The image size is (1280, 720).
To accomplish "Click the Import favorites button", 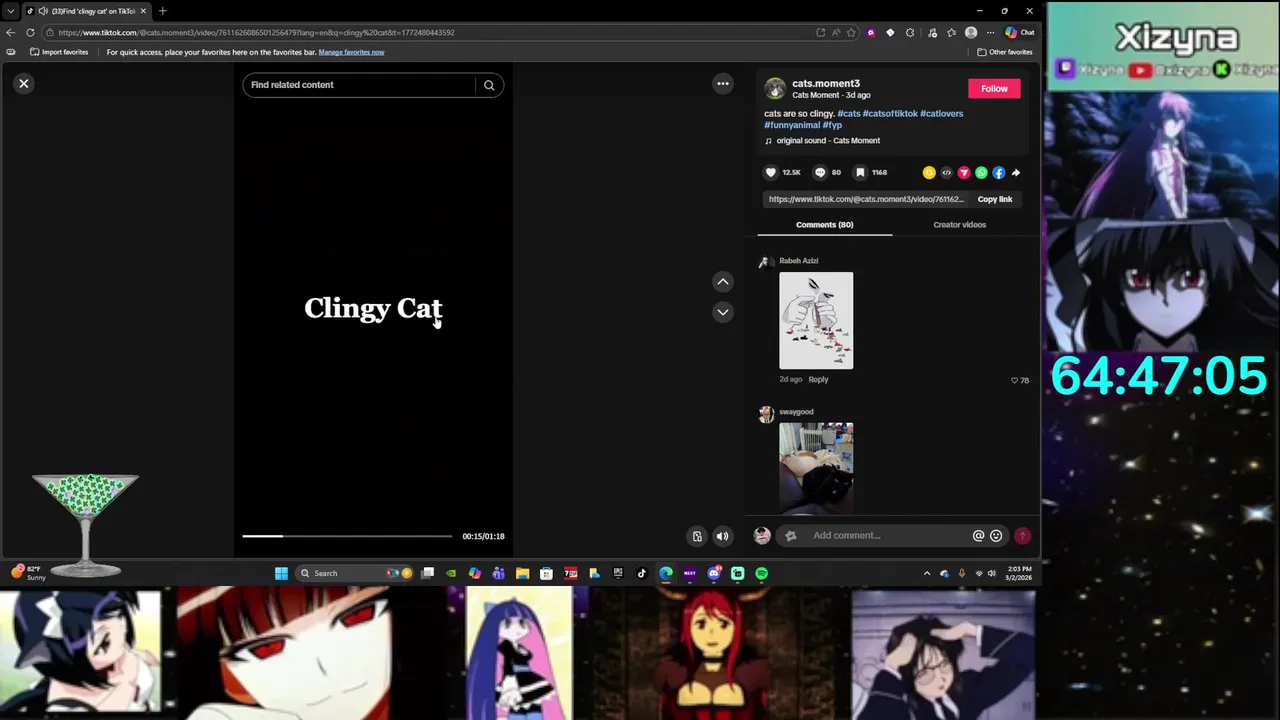I will (x=59, y=52).
